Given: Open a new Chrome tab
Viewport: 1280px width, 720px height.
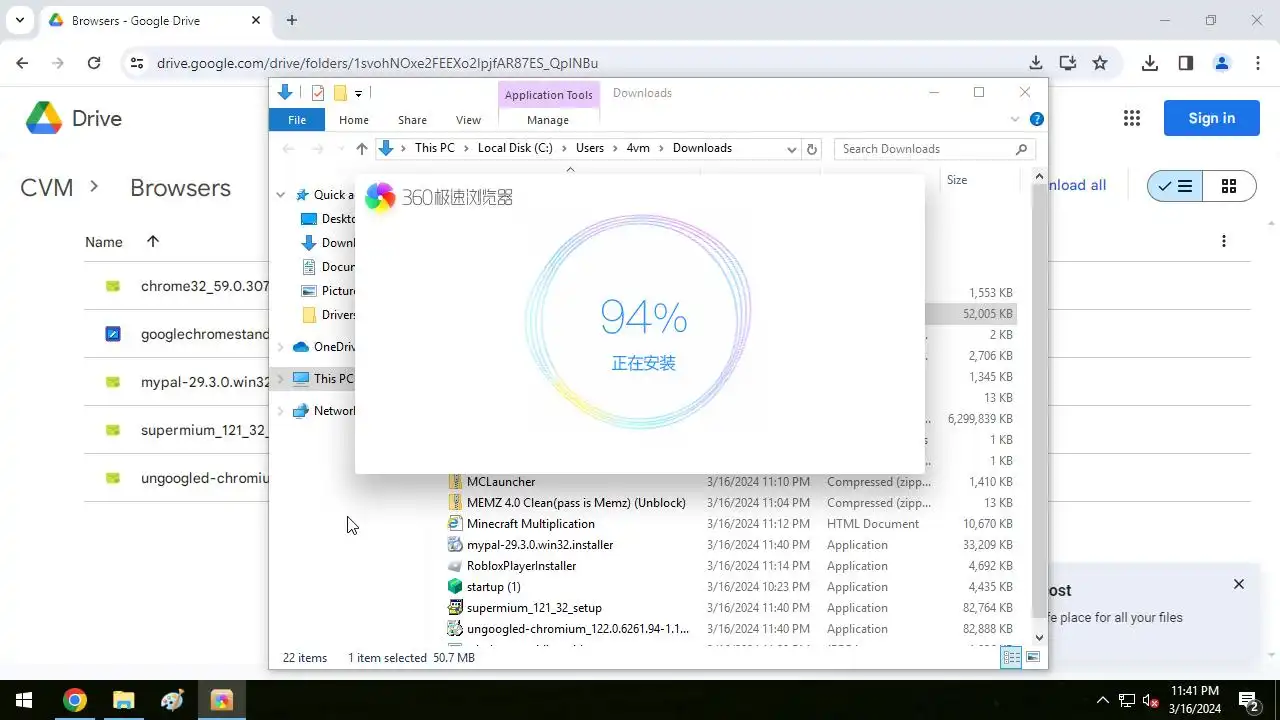Looking at the screenshot, I should (292, 20).
